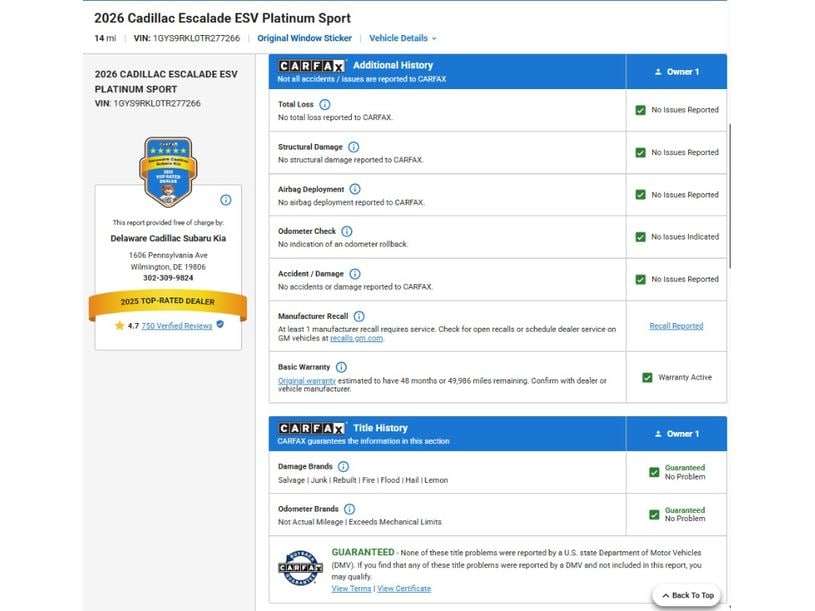Visit the recalls.gm.com link
This screenshot has width=815, height=611.
pyautogui.click(x=357, y=338)
